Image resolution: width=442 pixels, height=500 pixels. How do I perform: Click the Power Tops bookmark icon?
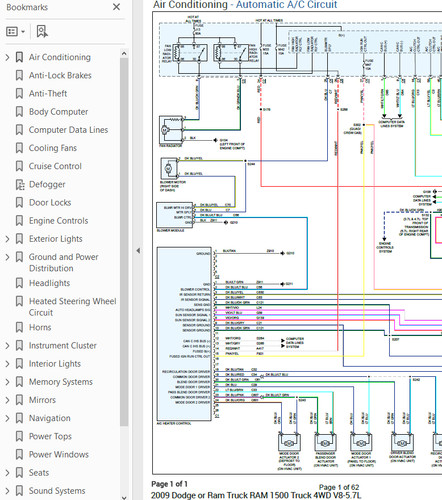click(19, 436)
